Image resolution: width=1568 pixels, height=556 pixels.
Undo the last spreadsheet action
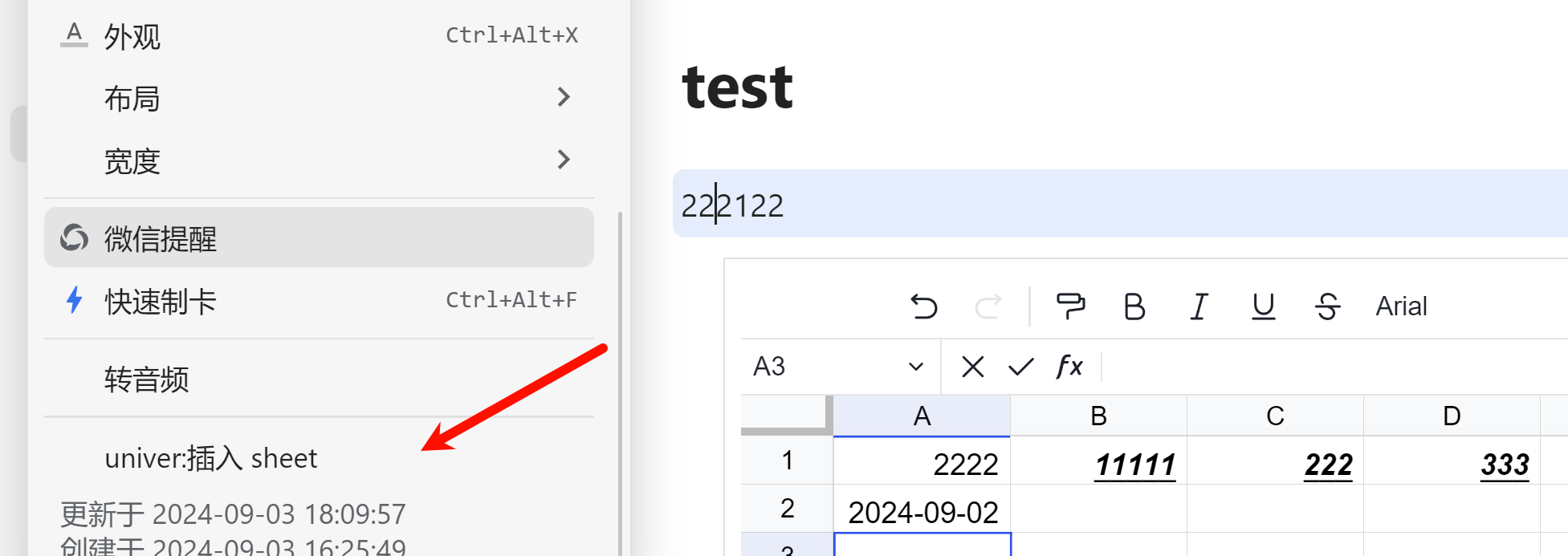coord(924,306)
